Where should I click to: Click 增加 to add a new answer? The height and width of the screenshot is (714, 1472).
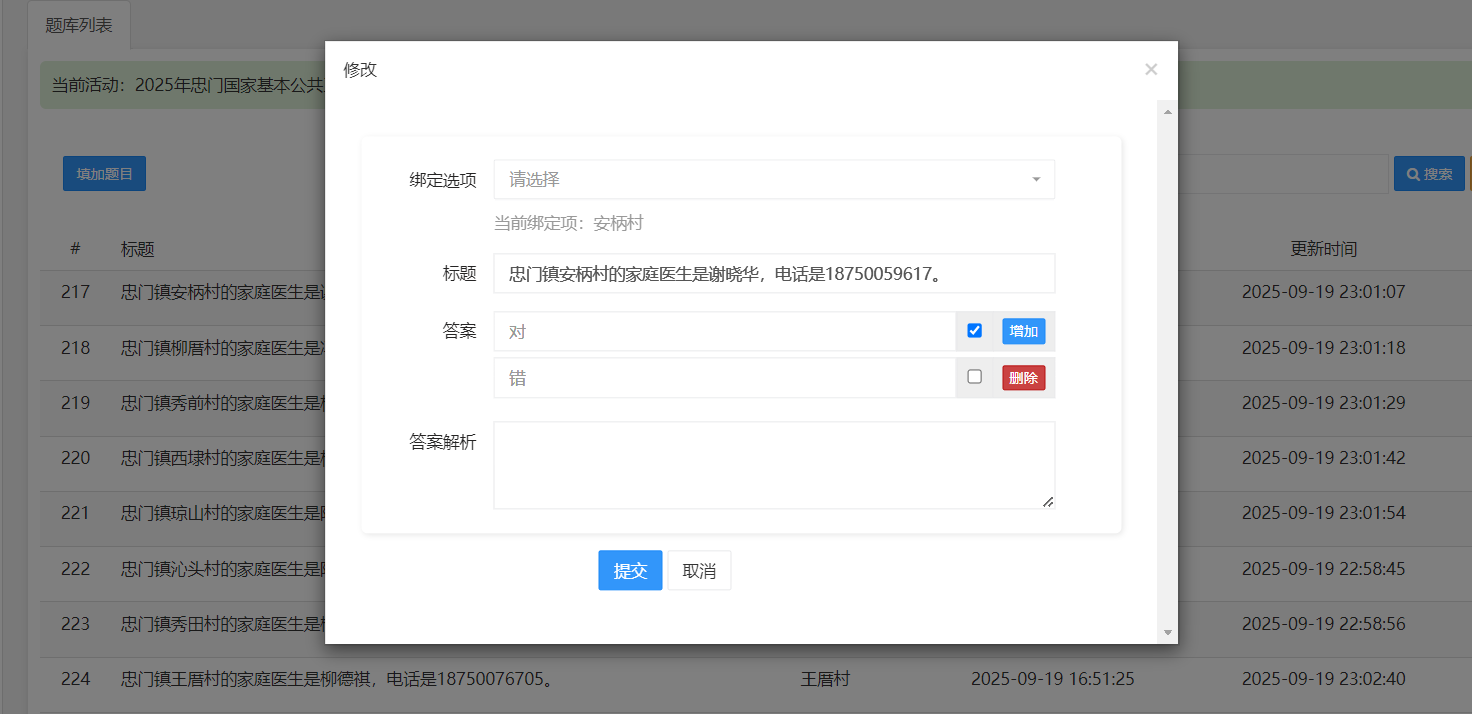coord(1023,330)
